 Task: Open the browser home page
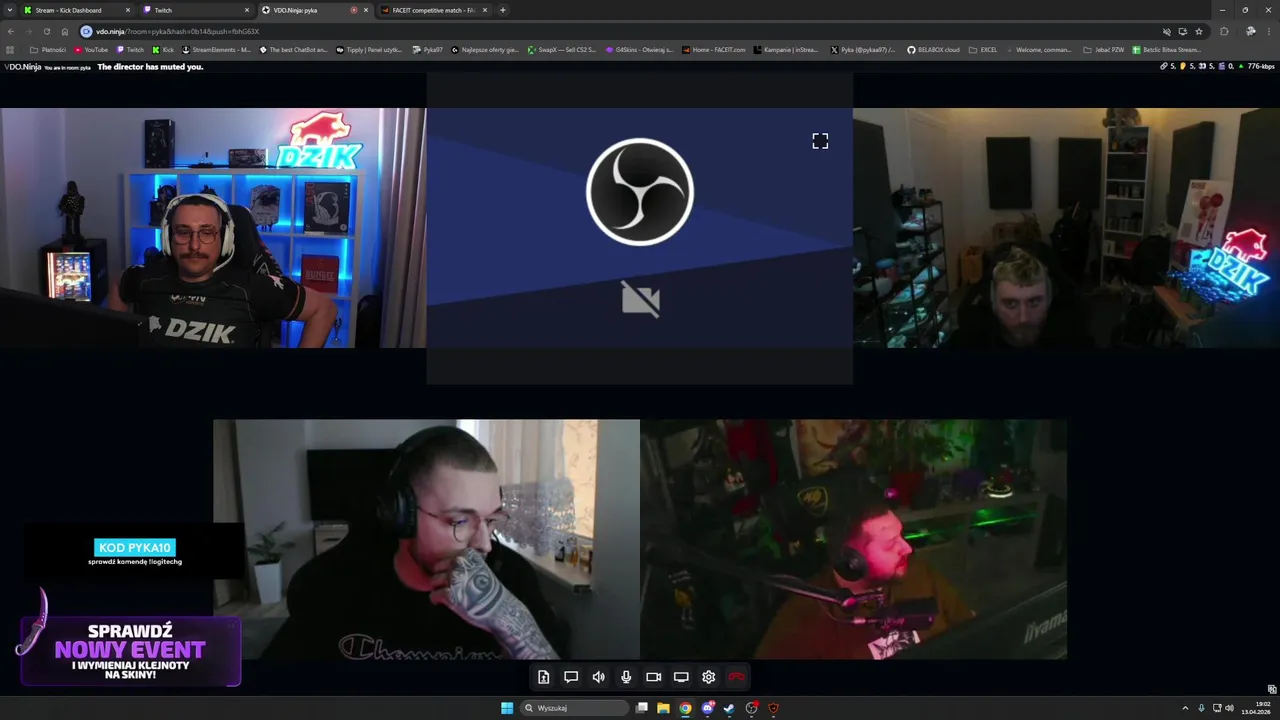click(65, 31)
